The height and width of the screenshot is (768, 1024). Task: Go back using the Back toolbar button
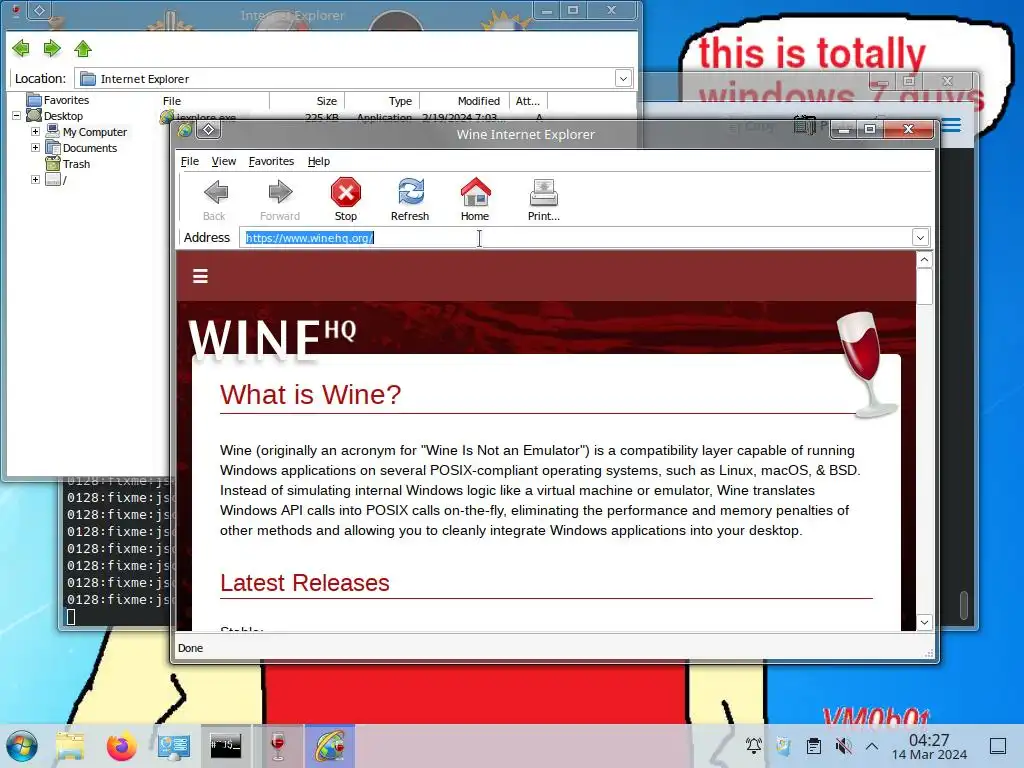[x=214, y=200]
